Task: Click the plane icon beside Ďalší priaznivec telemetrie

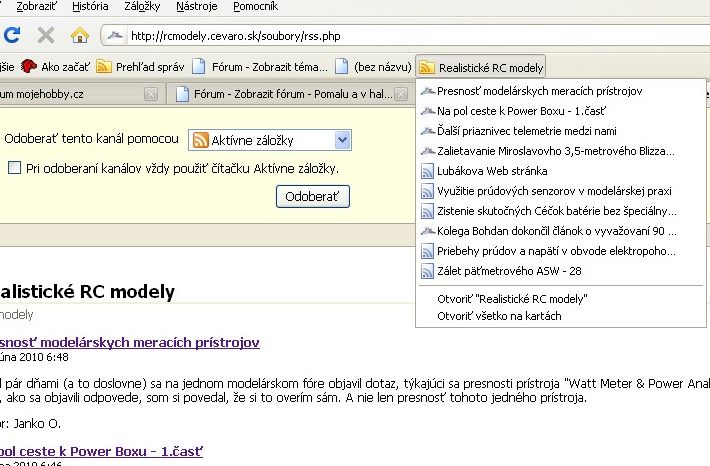Action: click(x=427, y=131)
